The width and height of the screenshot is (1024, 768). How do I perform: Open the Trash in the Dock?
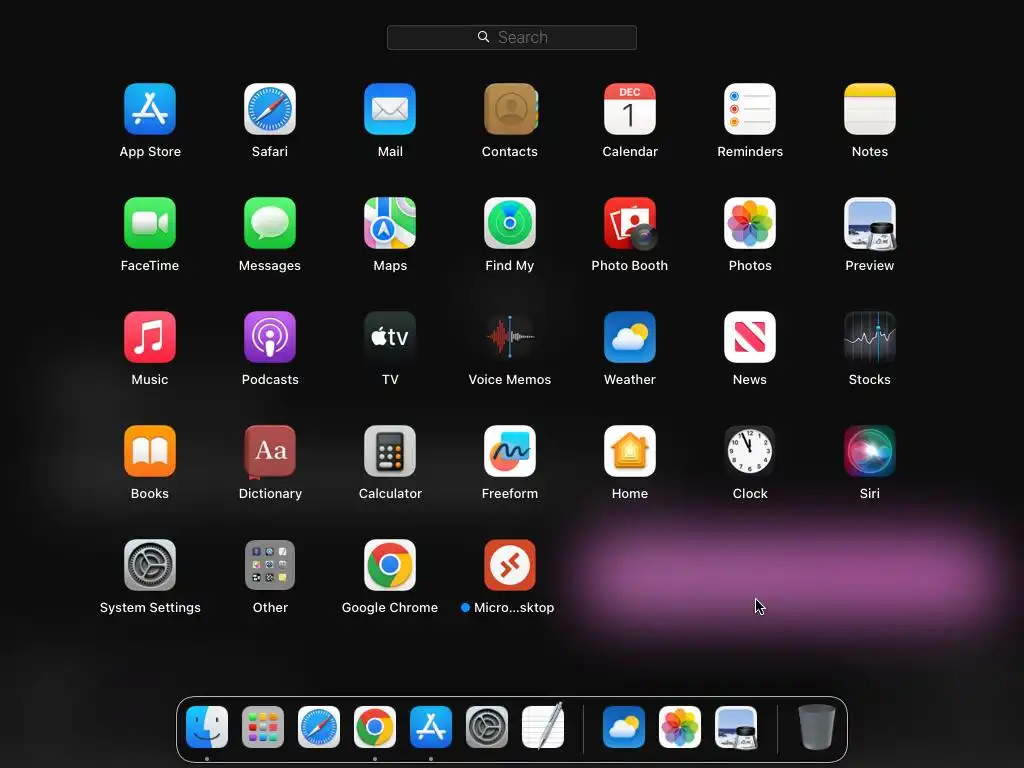(817, 727)
